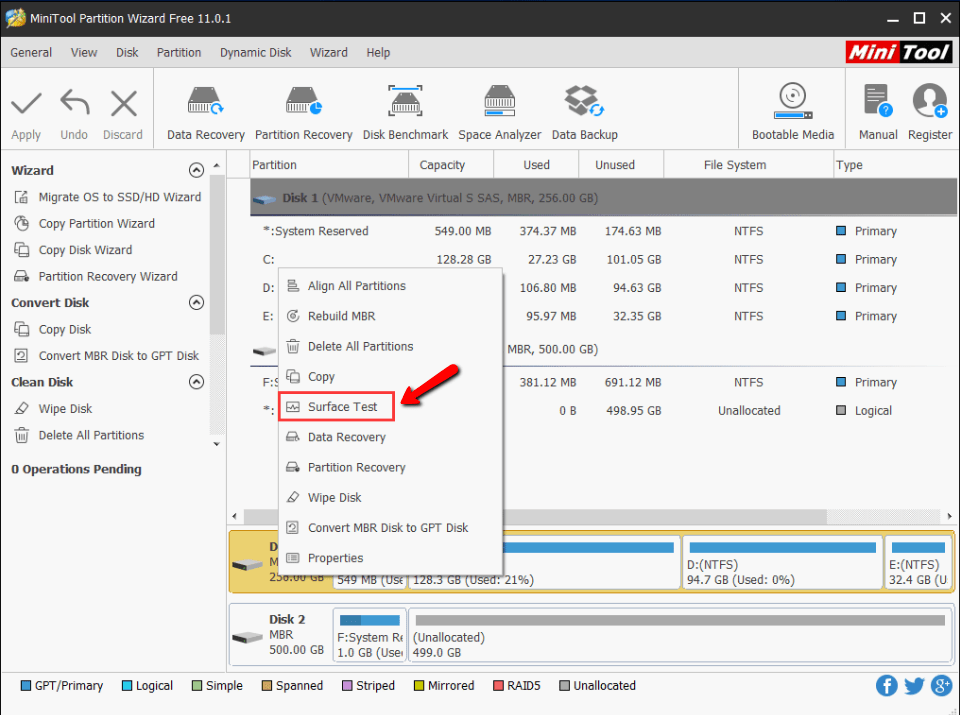Discard all pending changes
960x715 pixels.
pyautogui.click(x=123, y=108)
